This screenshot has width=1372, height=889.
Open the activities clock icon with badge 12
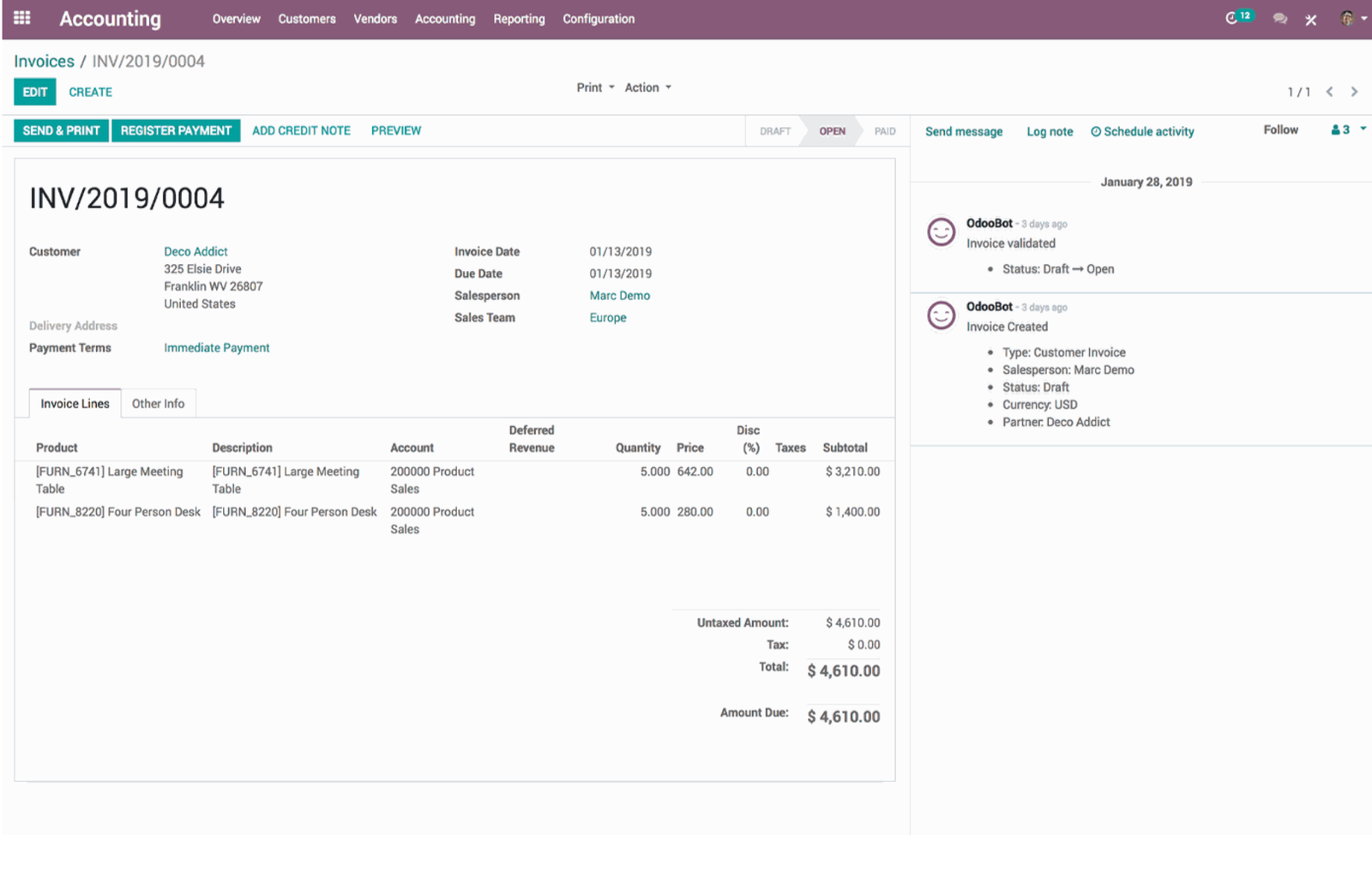click(1238, 18)
